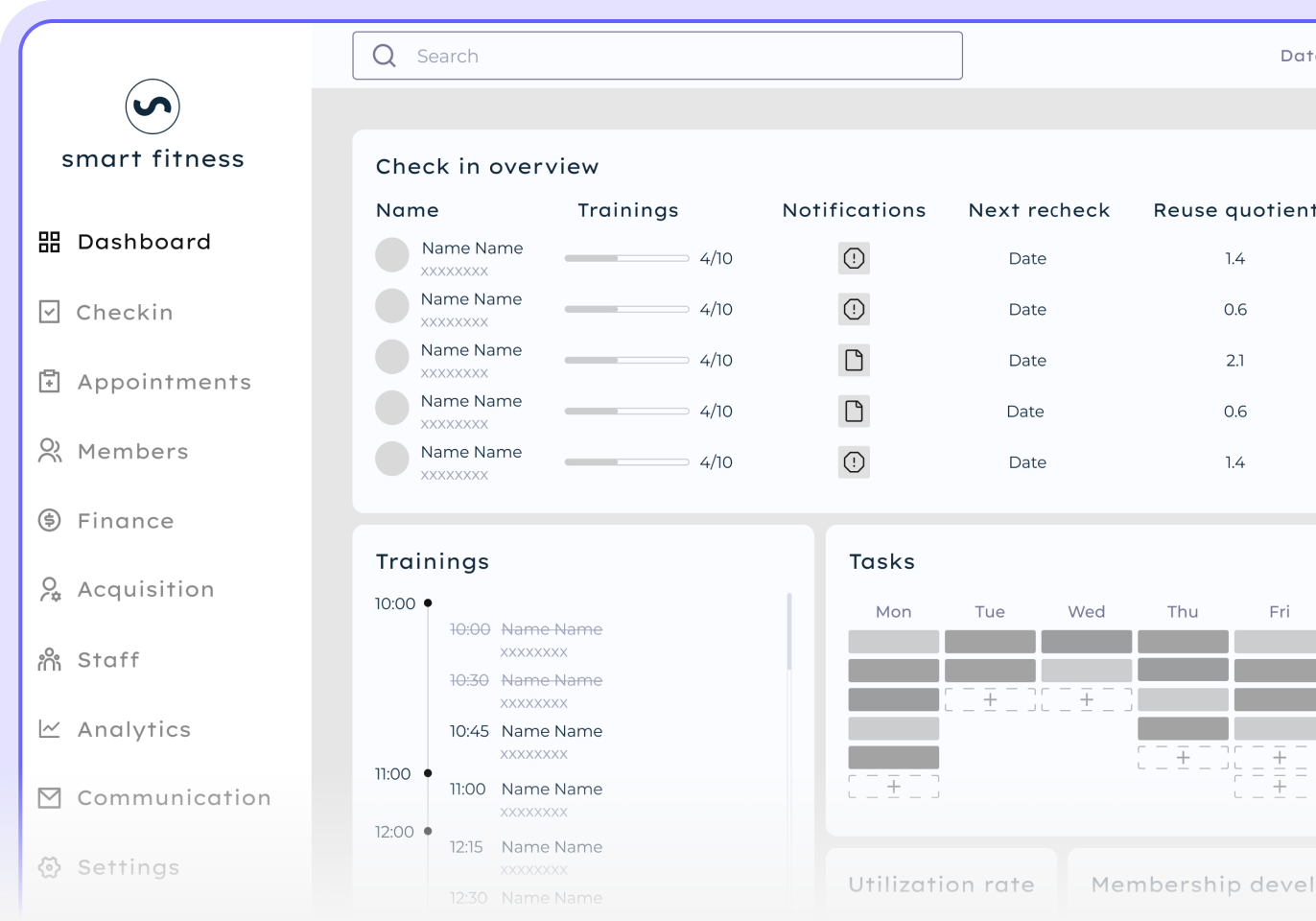This screenshot has width=1316, height=921.
Task: Click the search magnifier icon
Action: (385, 56)
